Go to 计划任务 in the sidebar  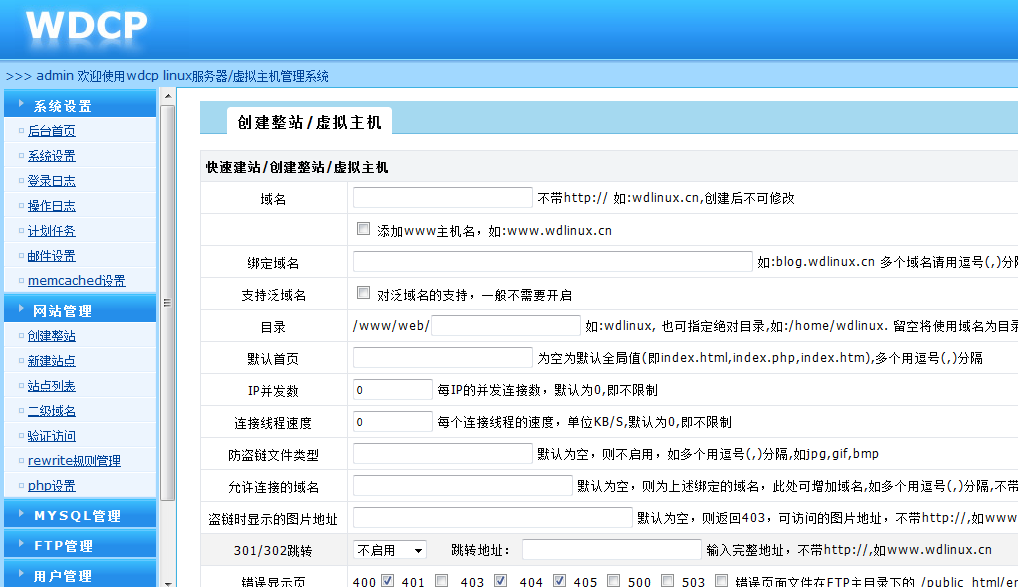(x=51, y=231)
